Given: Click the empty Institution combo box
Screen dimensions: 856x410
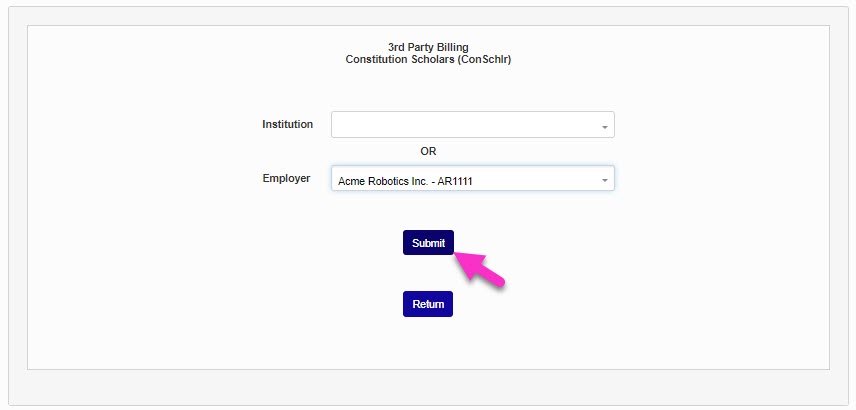Looking at the screenshot, I should pos(465,125).
